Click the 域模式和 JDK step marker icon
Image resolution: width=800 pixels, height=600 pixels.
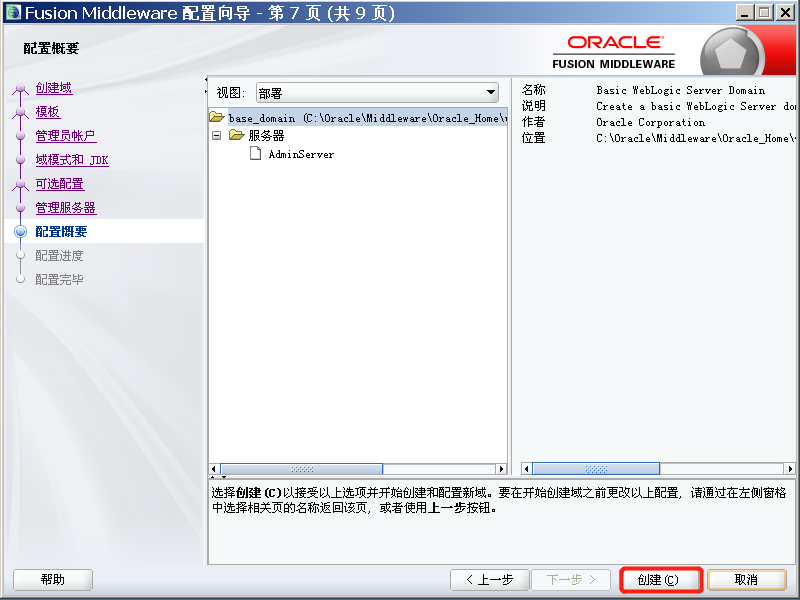coord(20,160)
